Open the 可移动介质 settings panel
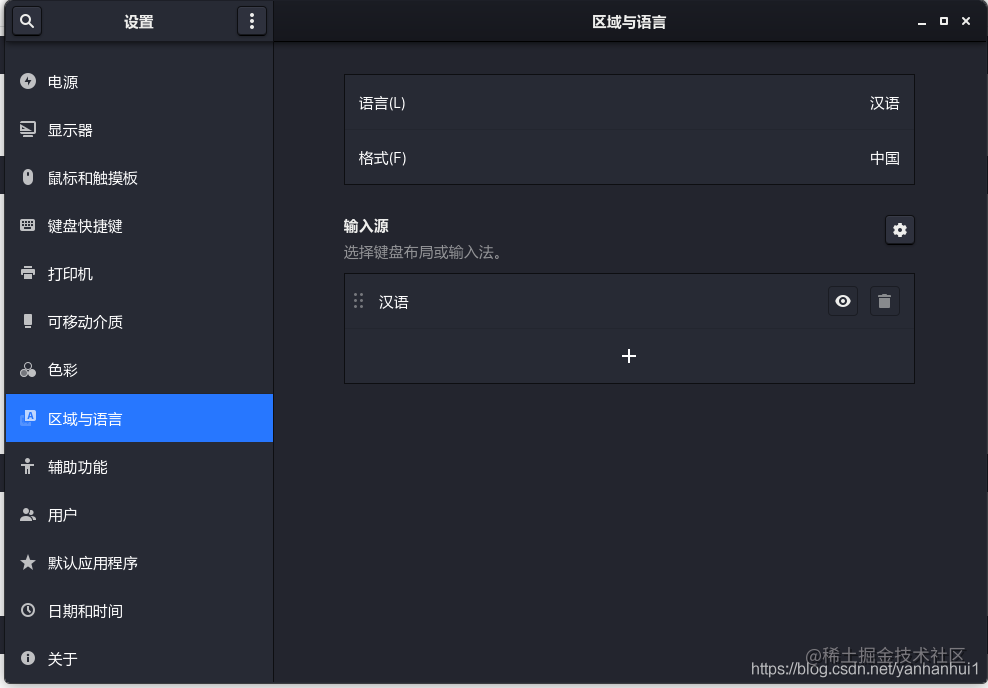Viewport: 988px width, 688px height. 139,322
